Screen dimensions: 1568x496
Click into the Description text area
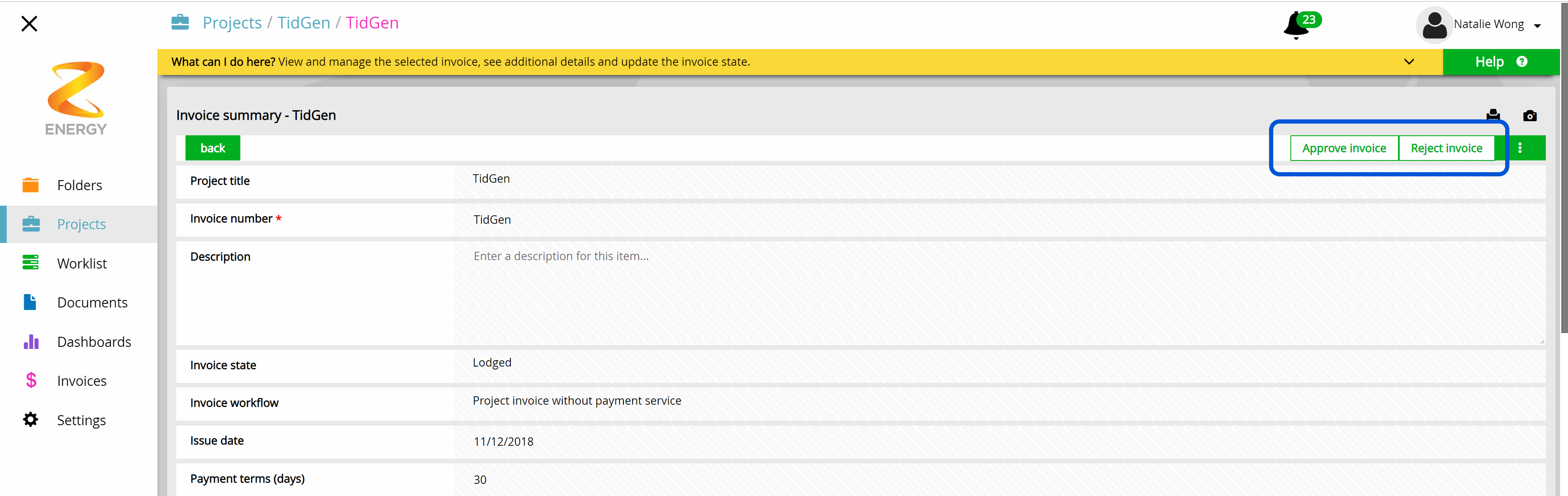click(999, 293)
